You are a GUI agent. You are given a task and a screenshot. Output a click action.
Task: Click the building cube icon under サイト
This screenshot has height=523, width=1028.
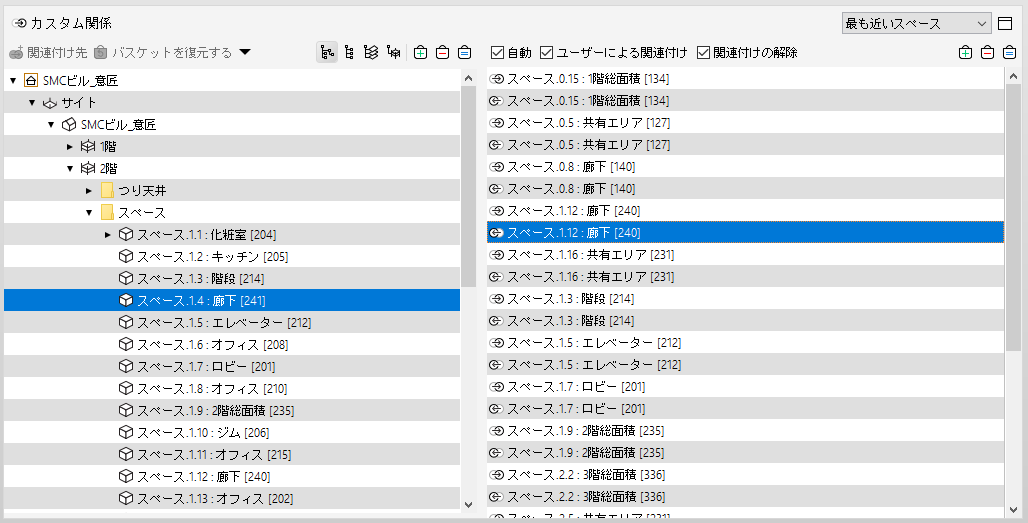[69, 125]
